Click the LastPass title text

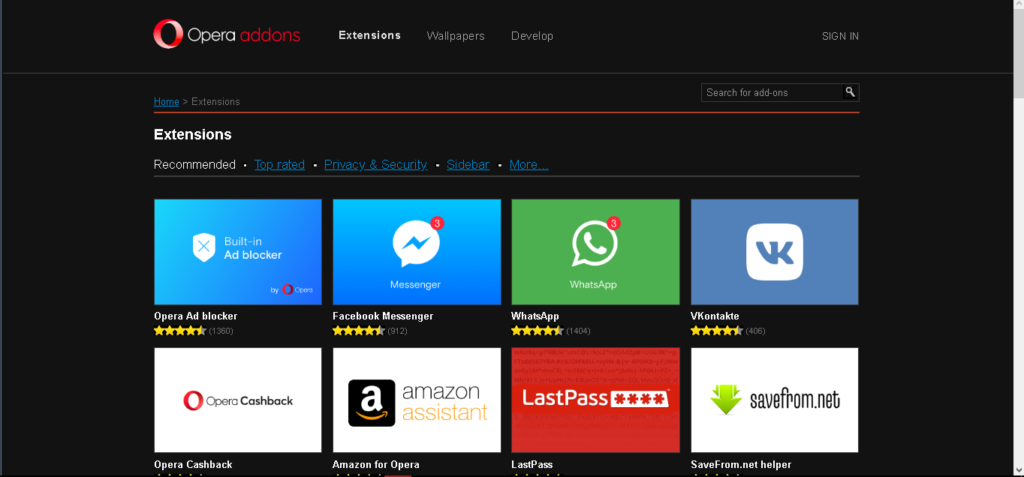[532, 465]
